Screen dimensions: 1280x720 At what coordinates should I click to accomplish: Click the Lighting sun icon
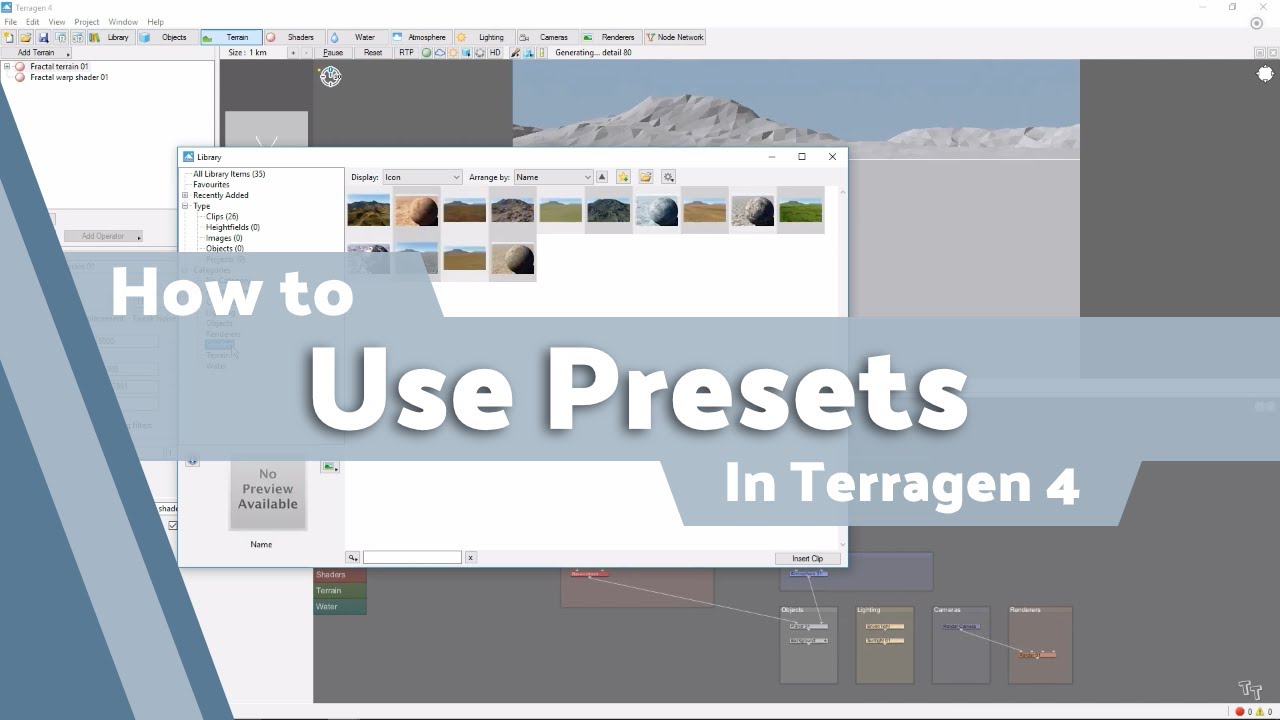(461, 37)
